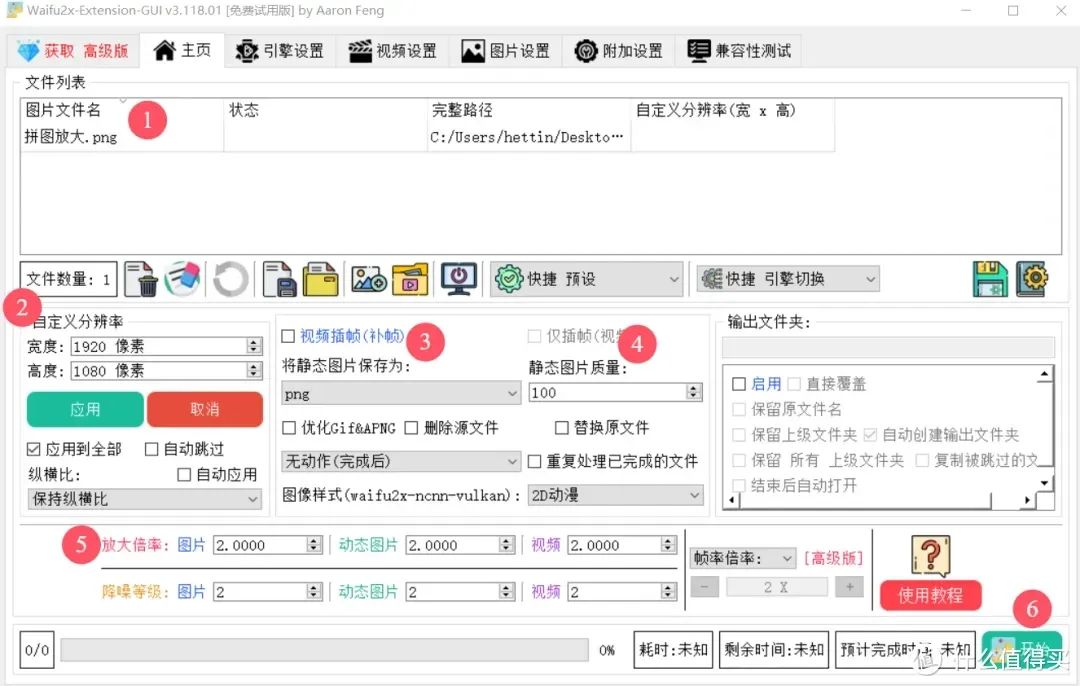Viewport: 1080px width, 686px height.
Task: Click the file with floppy disk icon
Action: click(x=279, y=279)
